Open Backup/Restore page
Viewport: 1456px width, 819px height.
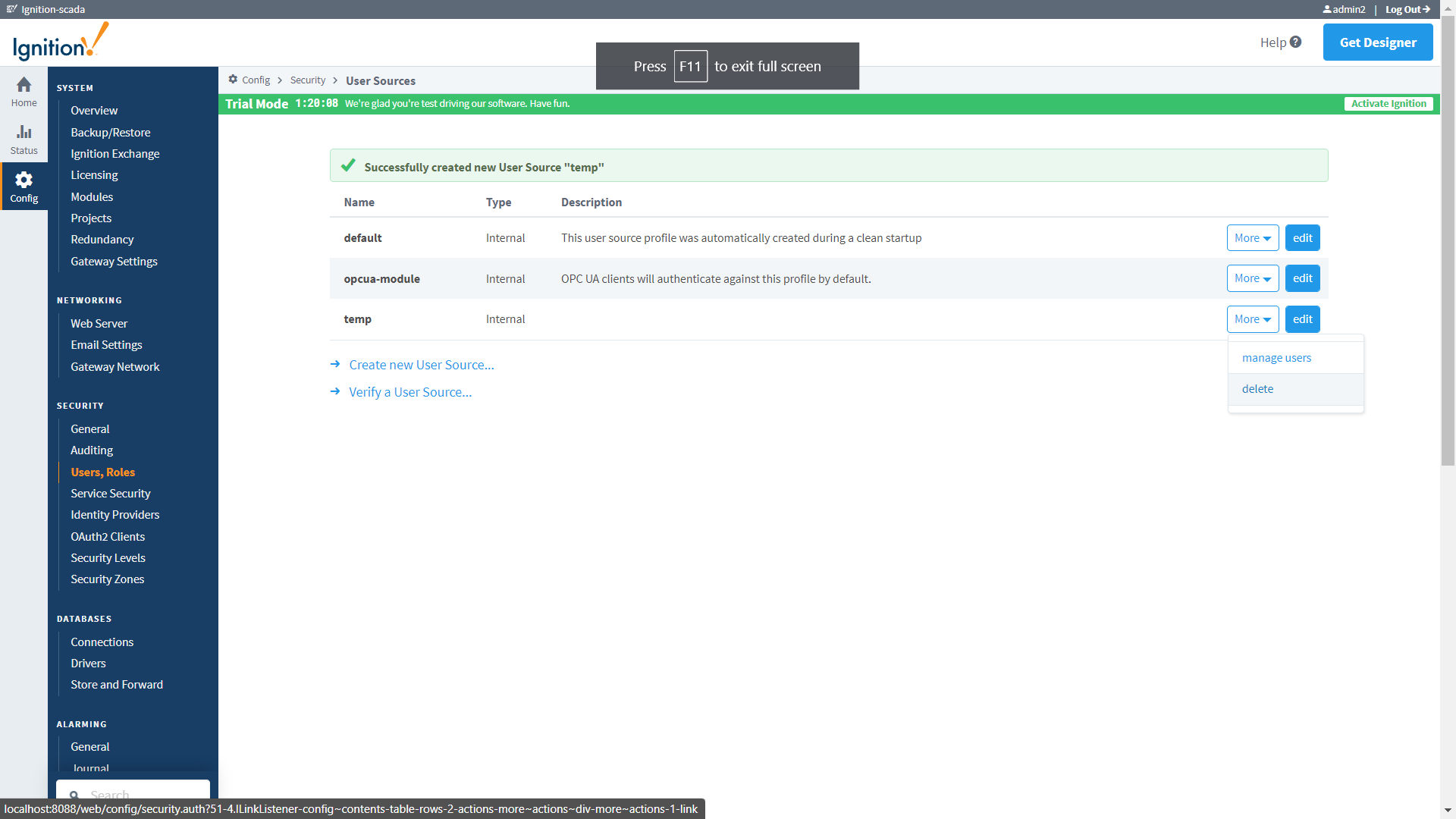(111, 132)
